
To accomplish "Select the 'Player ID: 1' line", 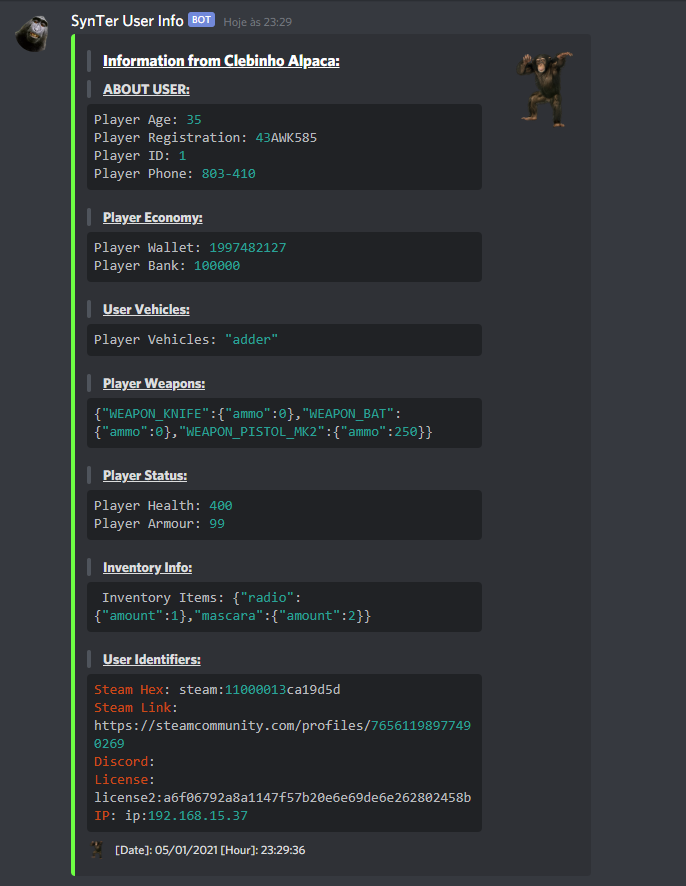I will coord(140,156).
